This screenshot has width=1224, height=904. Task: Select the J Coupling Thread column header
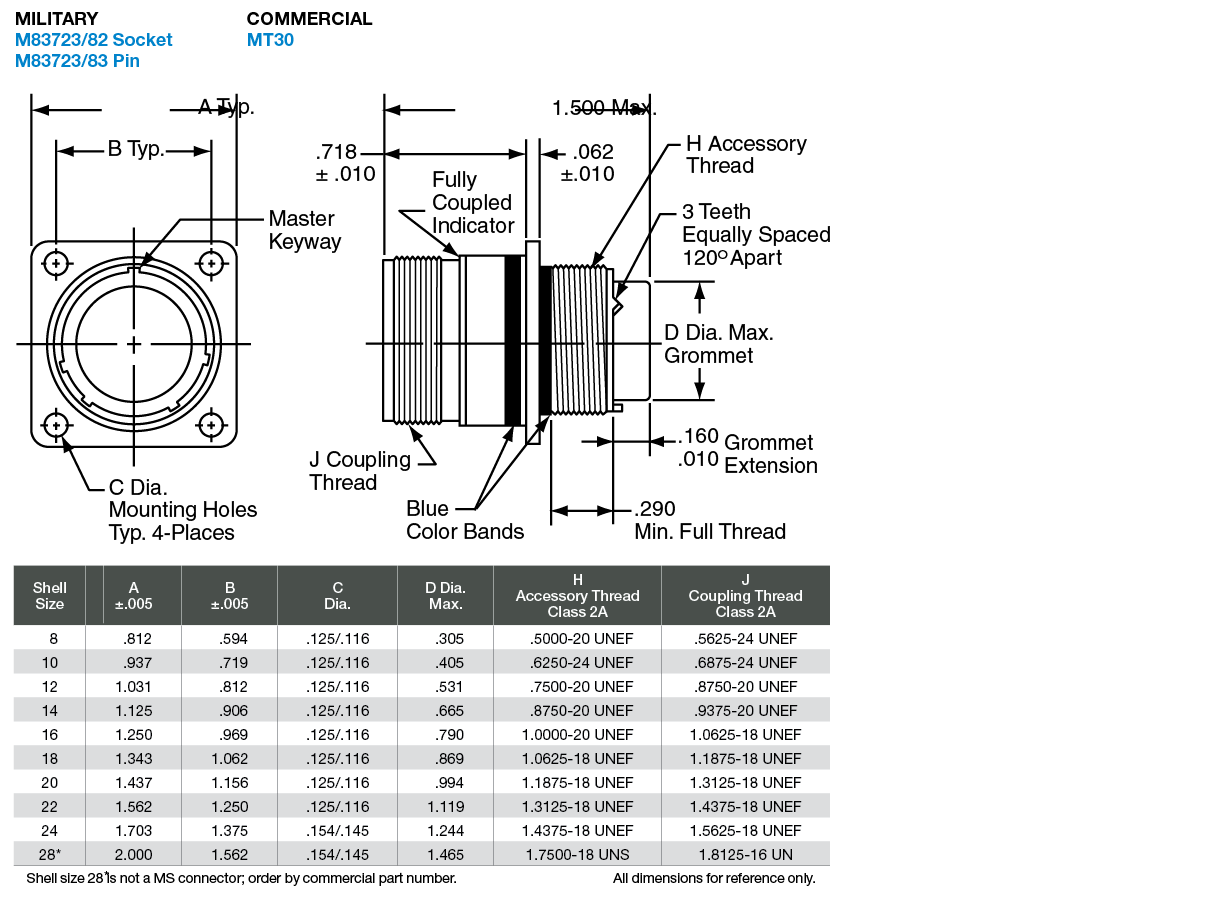[x=745, y=596]
